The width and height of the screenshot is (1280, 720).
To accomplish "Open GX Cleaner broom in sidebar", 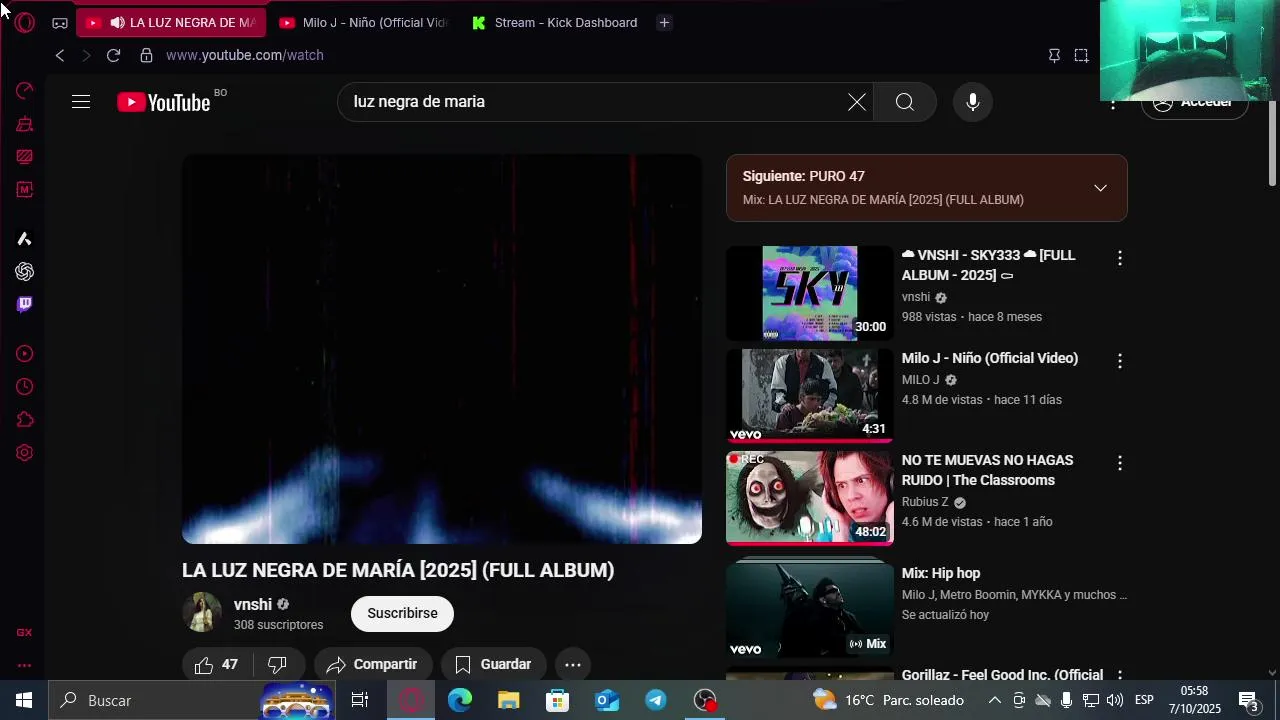I will point(25,124).
